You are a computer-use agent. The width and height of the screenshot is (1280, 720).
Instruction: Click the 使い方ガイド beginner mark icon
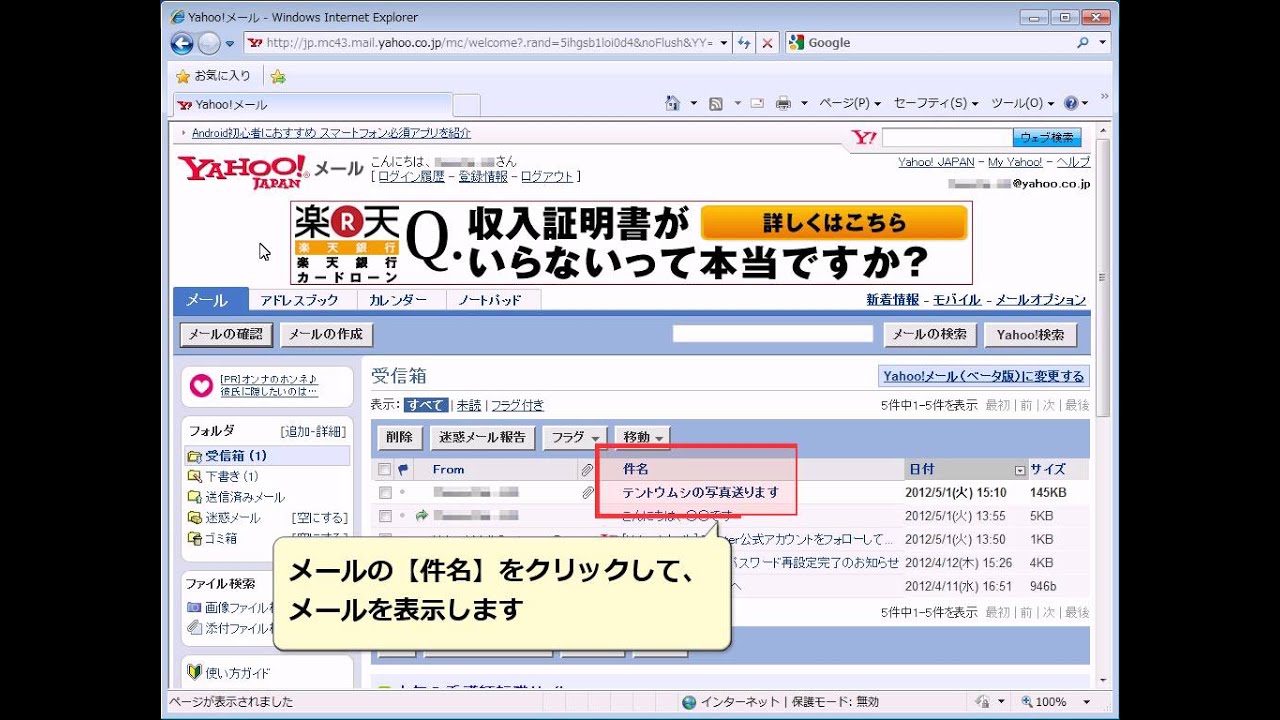click(194, 672)
